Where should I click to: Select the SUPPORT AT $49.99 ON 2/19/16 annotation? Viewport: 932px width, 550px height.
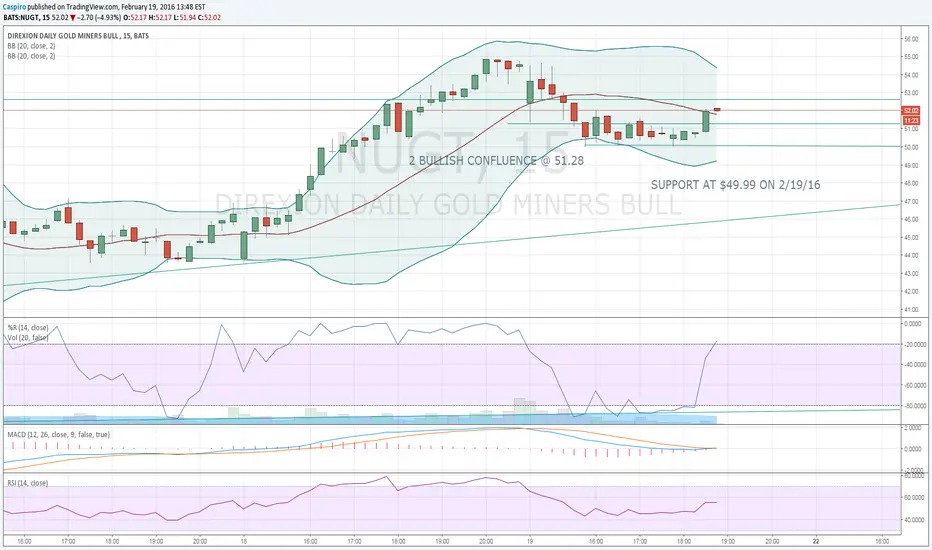(x=735, y=185)
